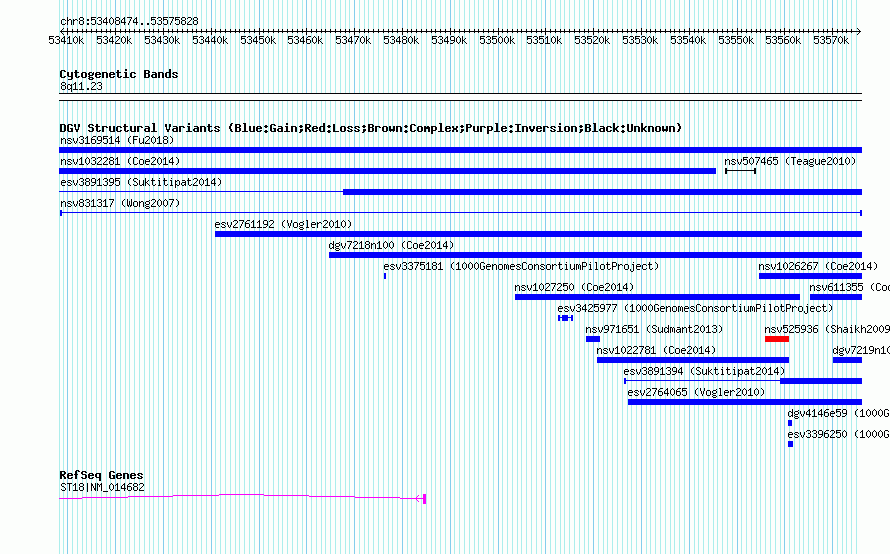Click the RefSeq Genes track heading
890x554 pixels.
pyautogui.click(x=101, y=475)
